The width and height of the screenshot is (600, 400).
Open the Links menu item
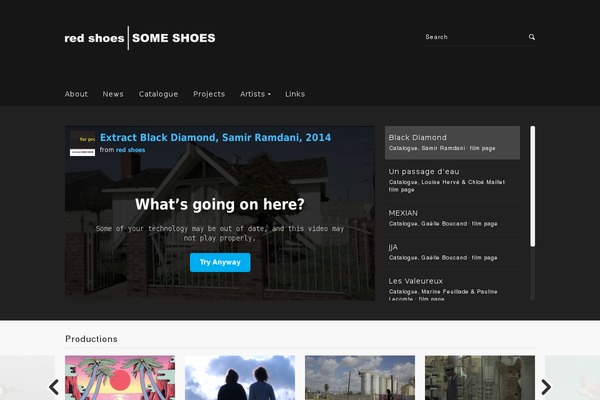[295, 94]
